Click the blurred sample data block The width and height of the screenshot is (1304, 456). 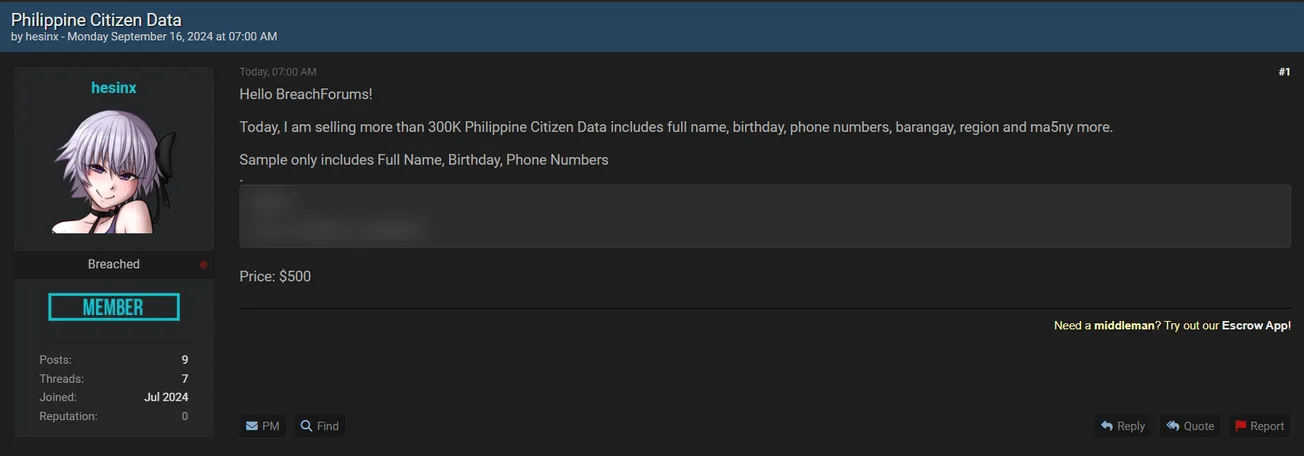pyautogui.click(x=764, y=216)
